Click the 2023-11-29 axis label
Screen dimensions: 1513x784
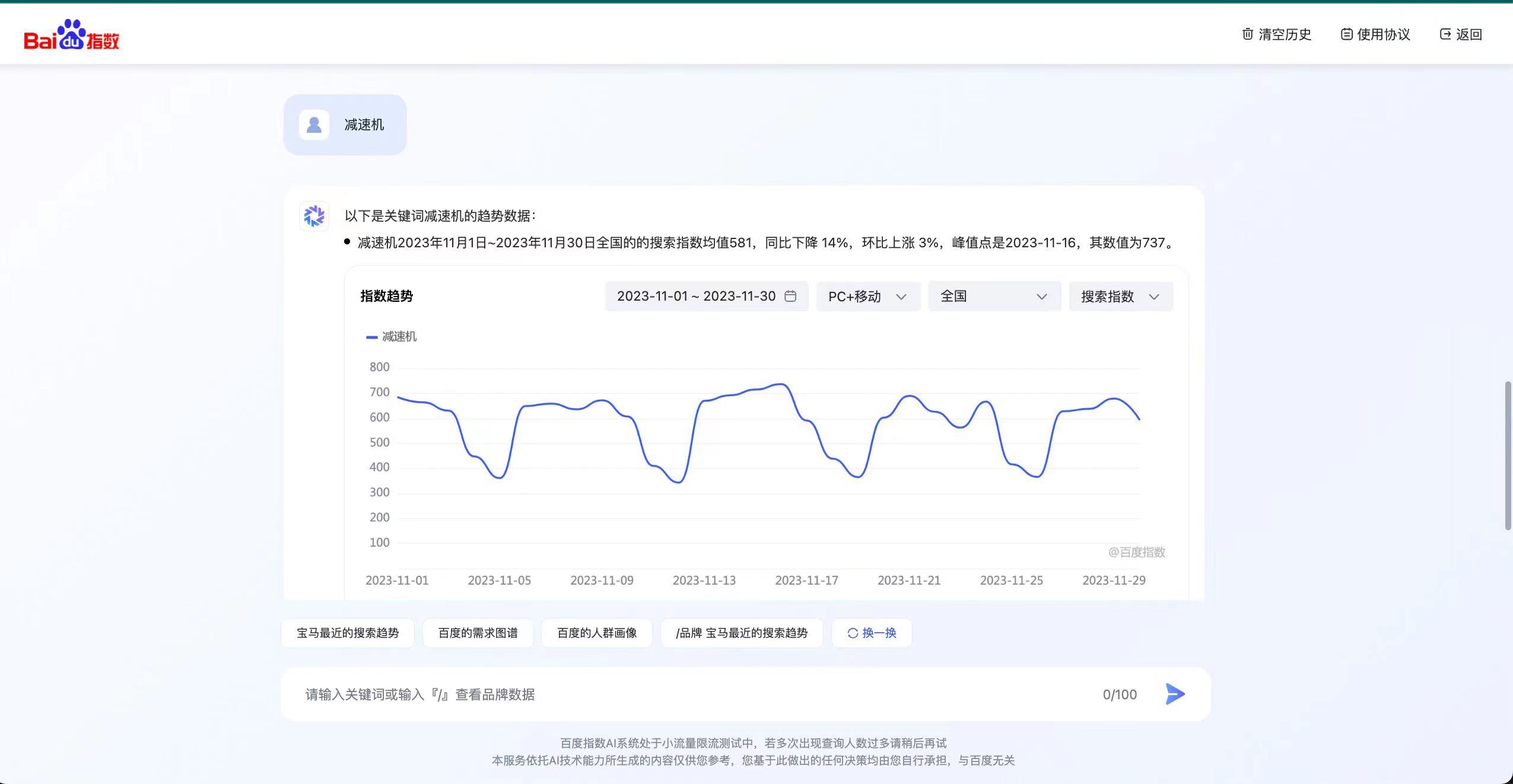pyautogui.click(x=1114, y=581)
